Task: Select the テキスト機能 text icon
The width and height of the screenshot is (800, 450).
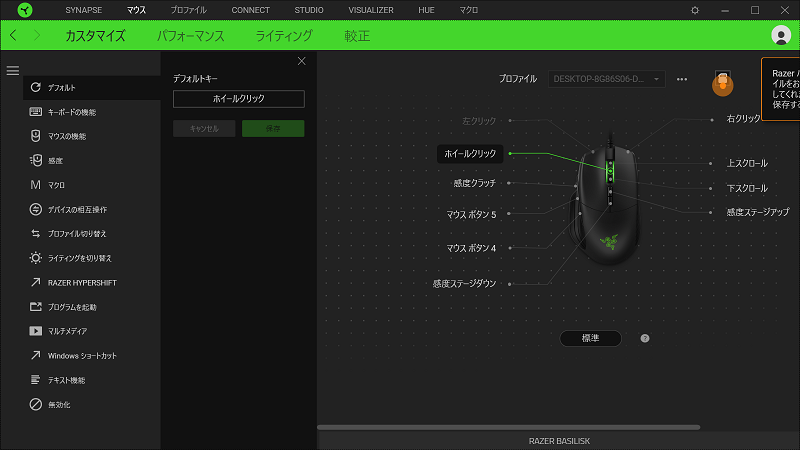Action: click(35, 380)
